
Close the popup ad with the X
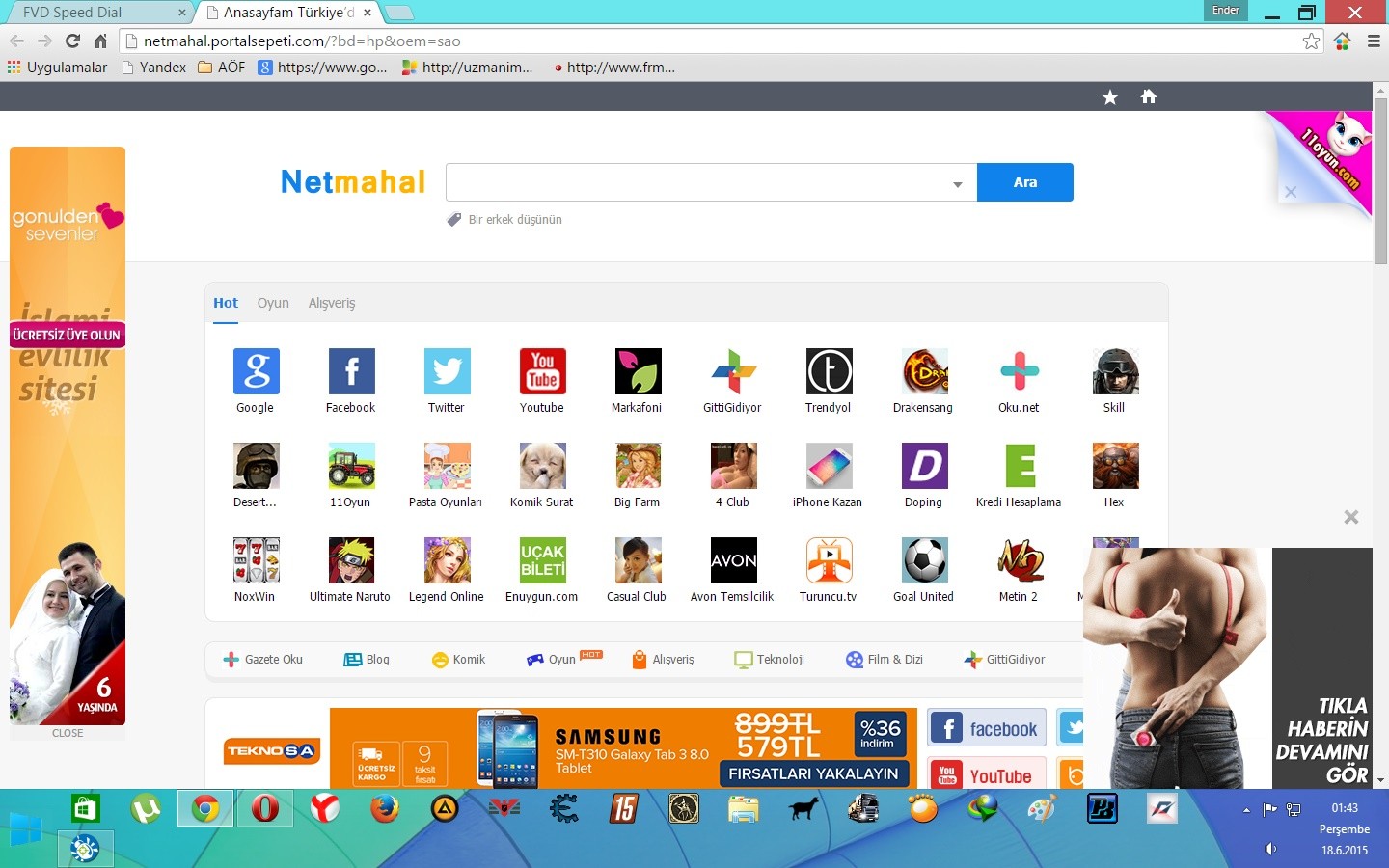click(1351, 517)
